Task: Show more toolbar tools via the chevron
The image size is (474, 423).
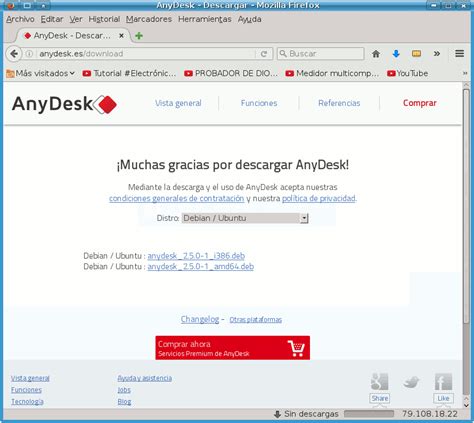Action: tap(437, 53)
